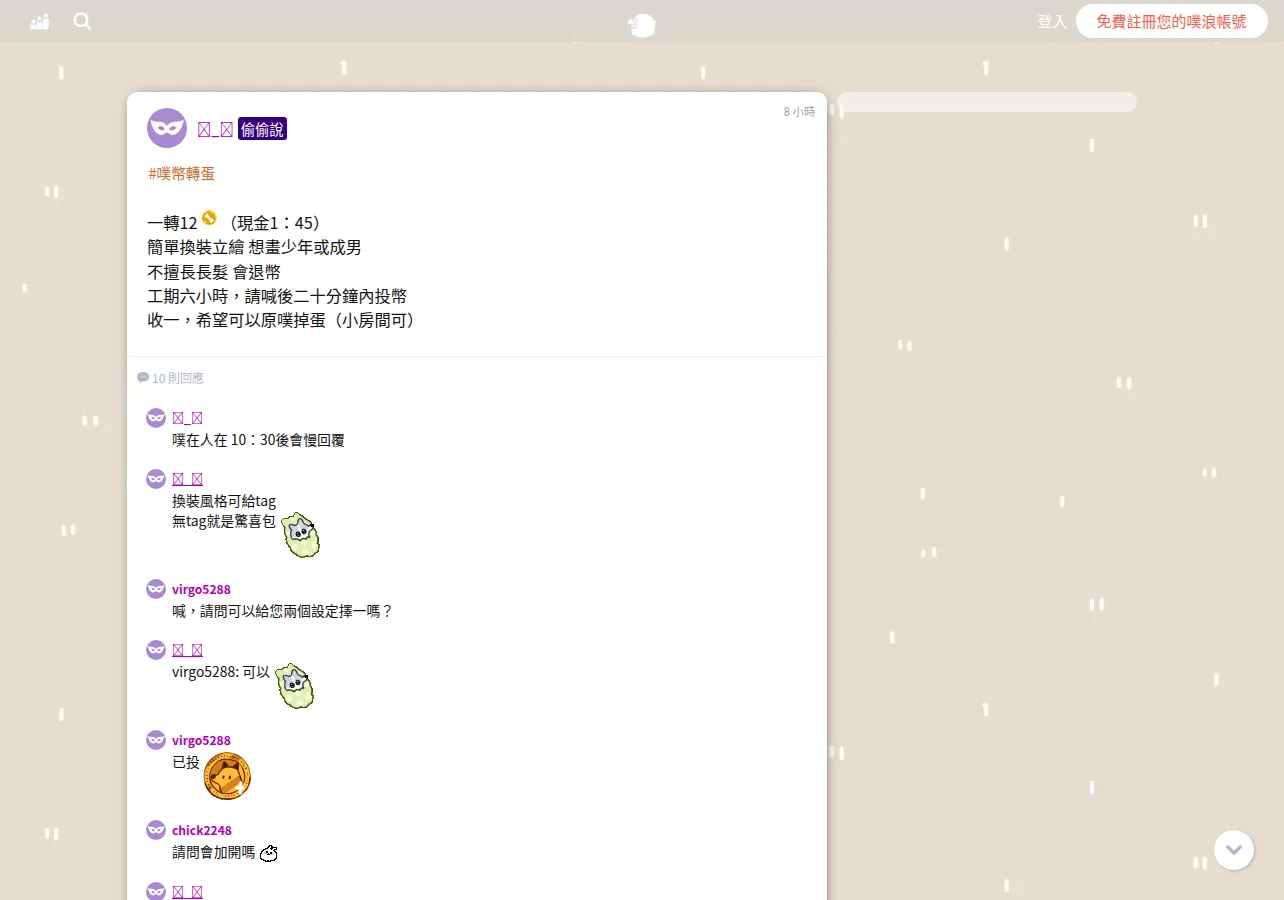
Task: Click virgo5288's avatar beside 請問可以給您兩個設定擇一嗎
Action: click(x=156, y=589)
